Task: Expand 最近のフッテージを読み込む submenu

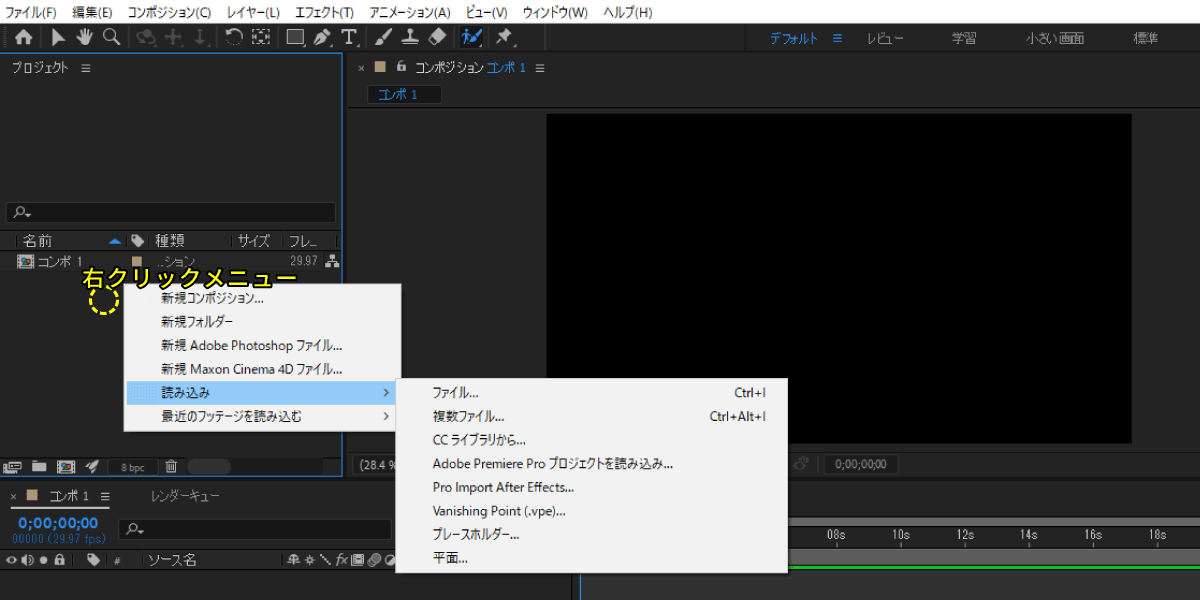Action: pyautogui.click(x=262, y=416)
